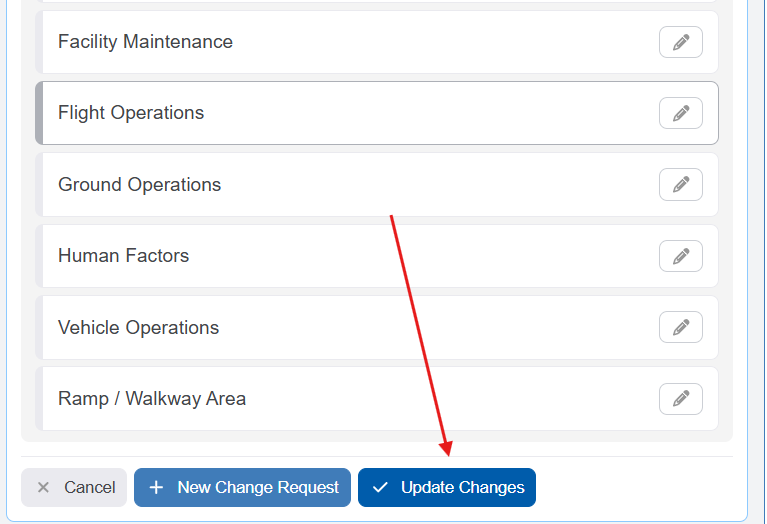767x524 pixels.
Task: Click the checkmark icon on Update Changes
Action: click(380, 488)
